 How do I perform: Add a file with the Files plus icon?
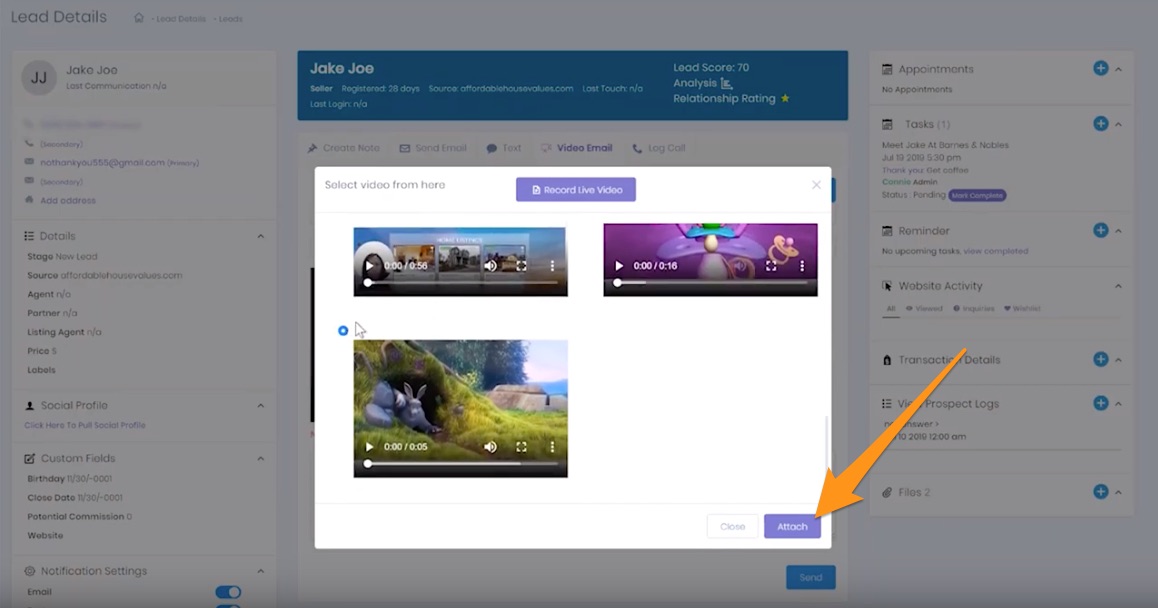point(1100,491)
